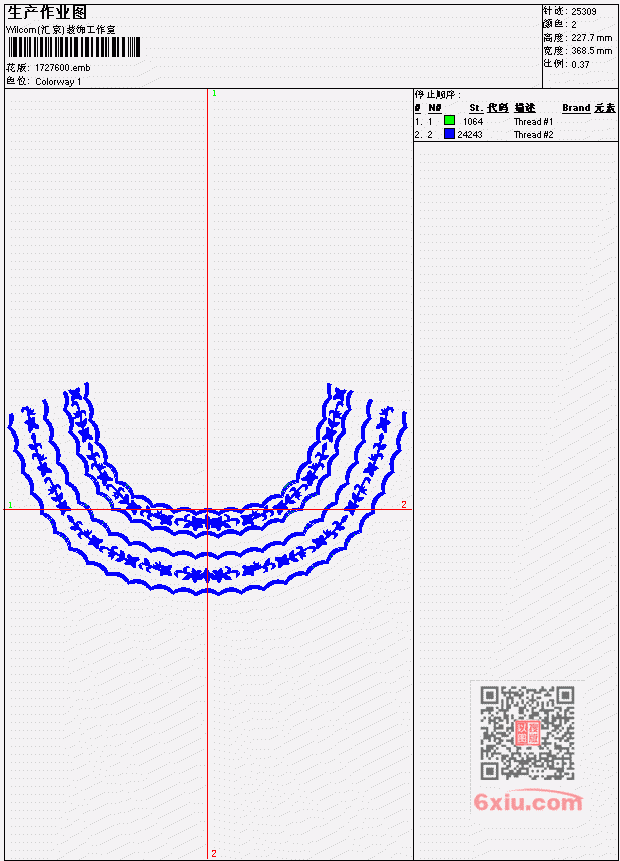This screenshot has width=620, height=861.
Task: Click the green Thread #1 color swatch
Action: tap(449, 120)
